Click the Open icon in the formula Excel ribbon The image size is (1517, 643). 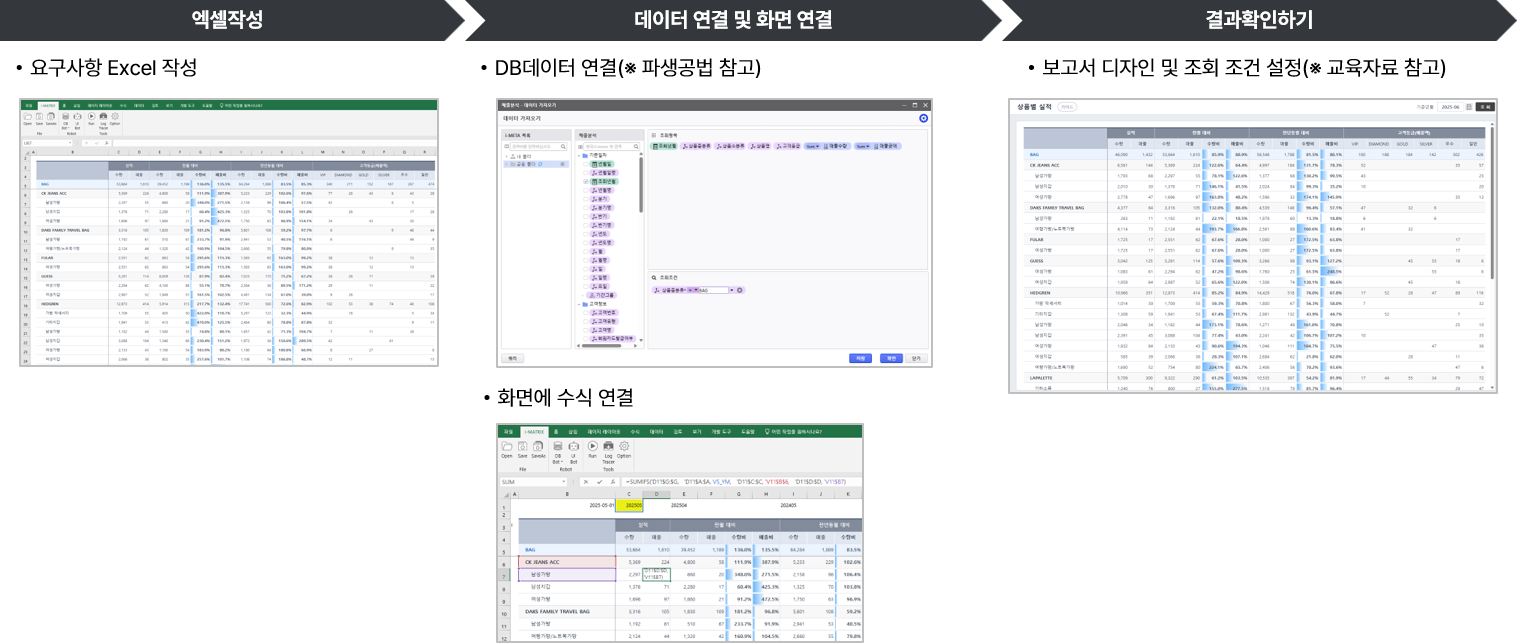point(507,446)
